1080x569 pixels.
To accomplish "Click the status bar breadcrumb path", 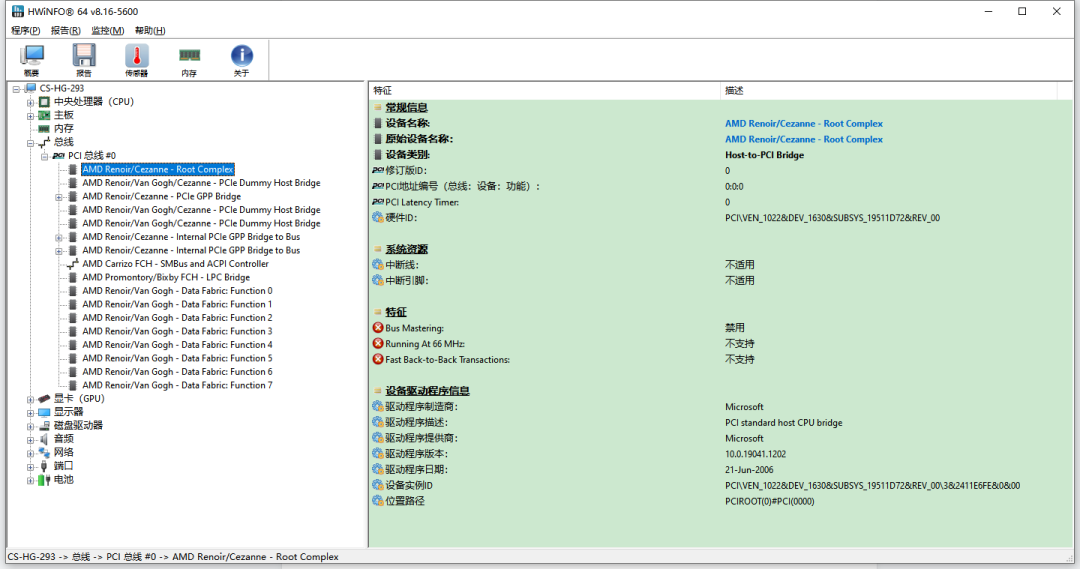I will (x=173, y=557).
